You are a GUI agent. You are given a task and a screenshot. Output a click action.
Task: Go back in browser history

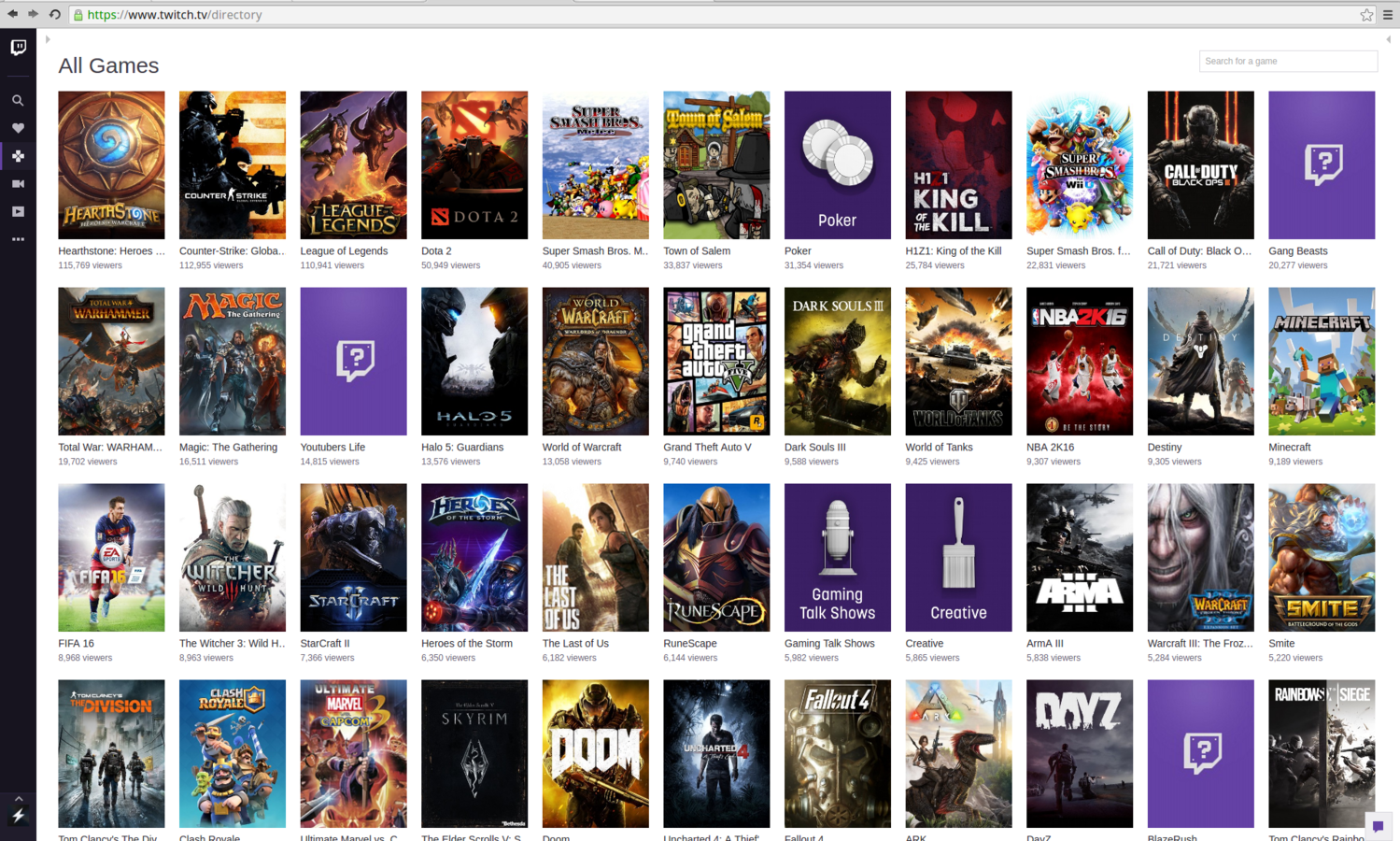[x=12, y=14]
